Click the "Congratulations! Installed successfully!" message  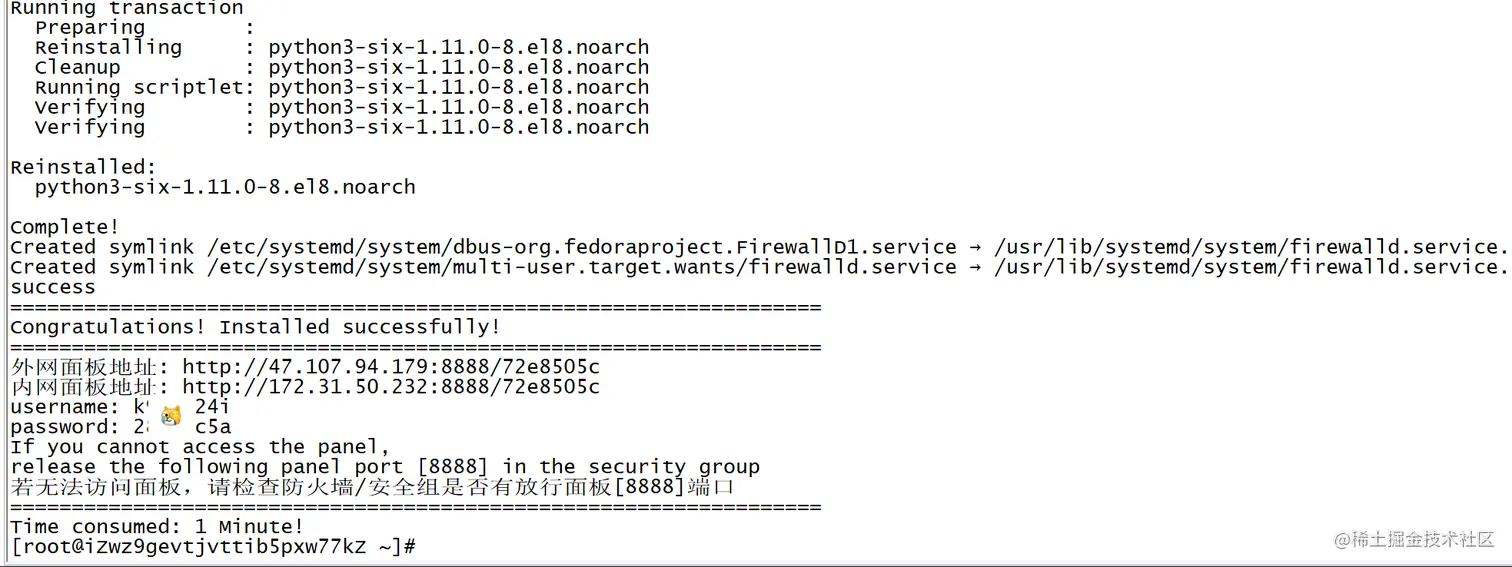coord(255,327)
